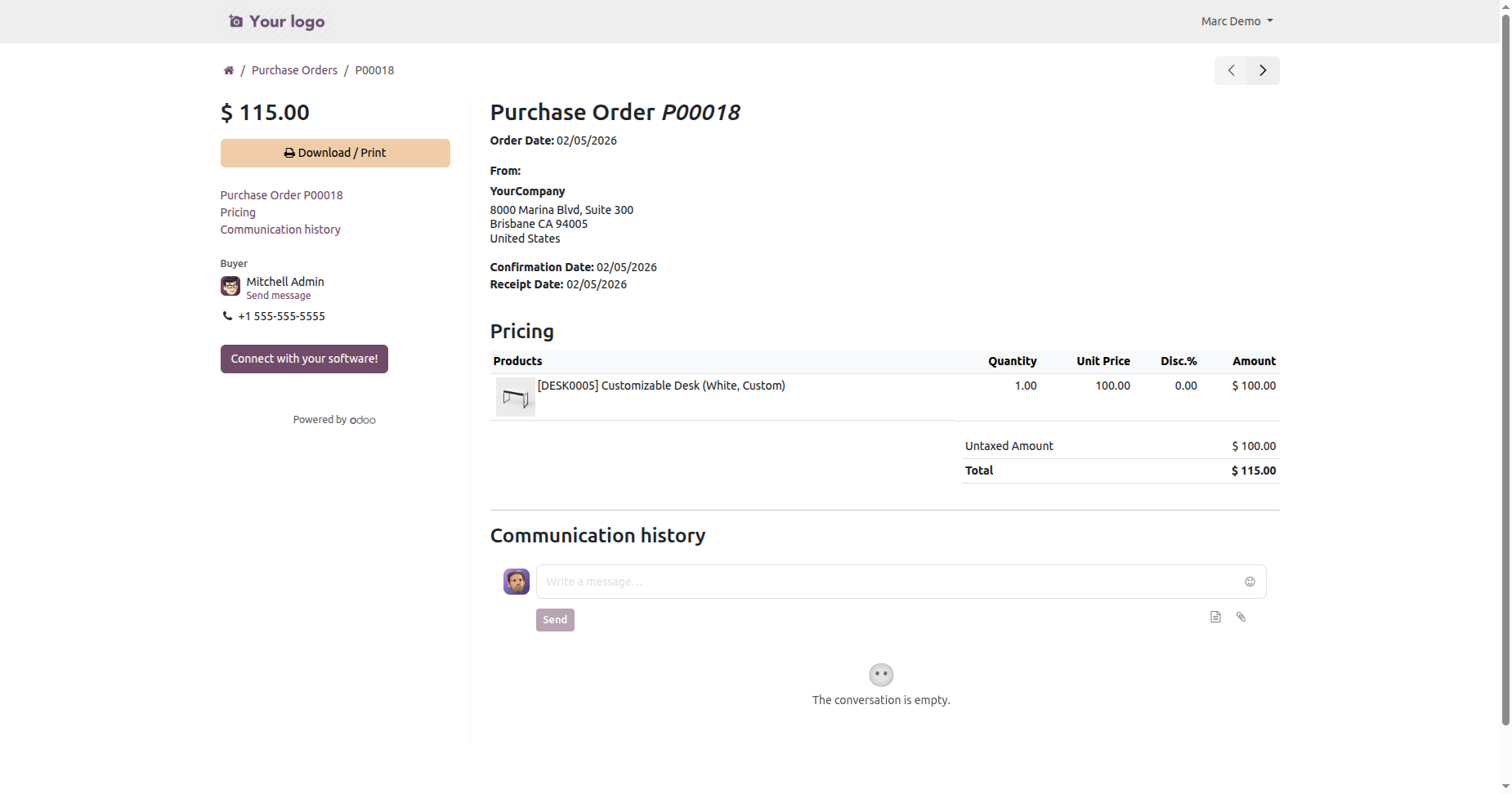Click the page vertical scrollbar
The height and width of the screenshot is (794, 1512).
click(1505, 368)
